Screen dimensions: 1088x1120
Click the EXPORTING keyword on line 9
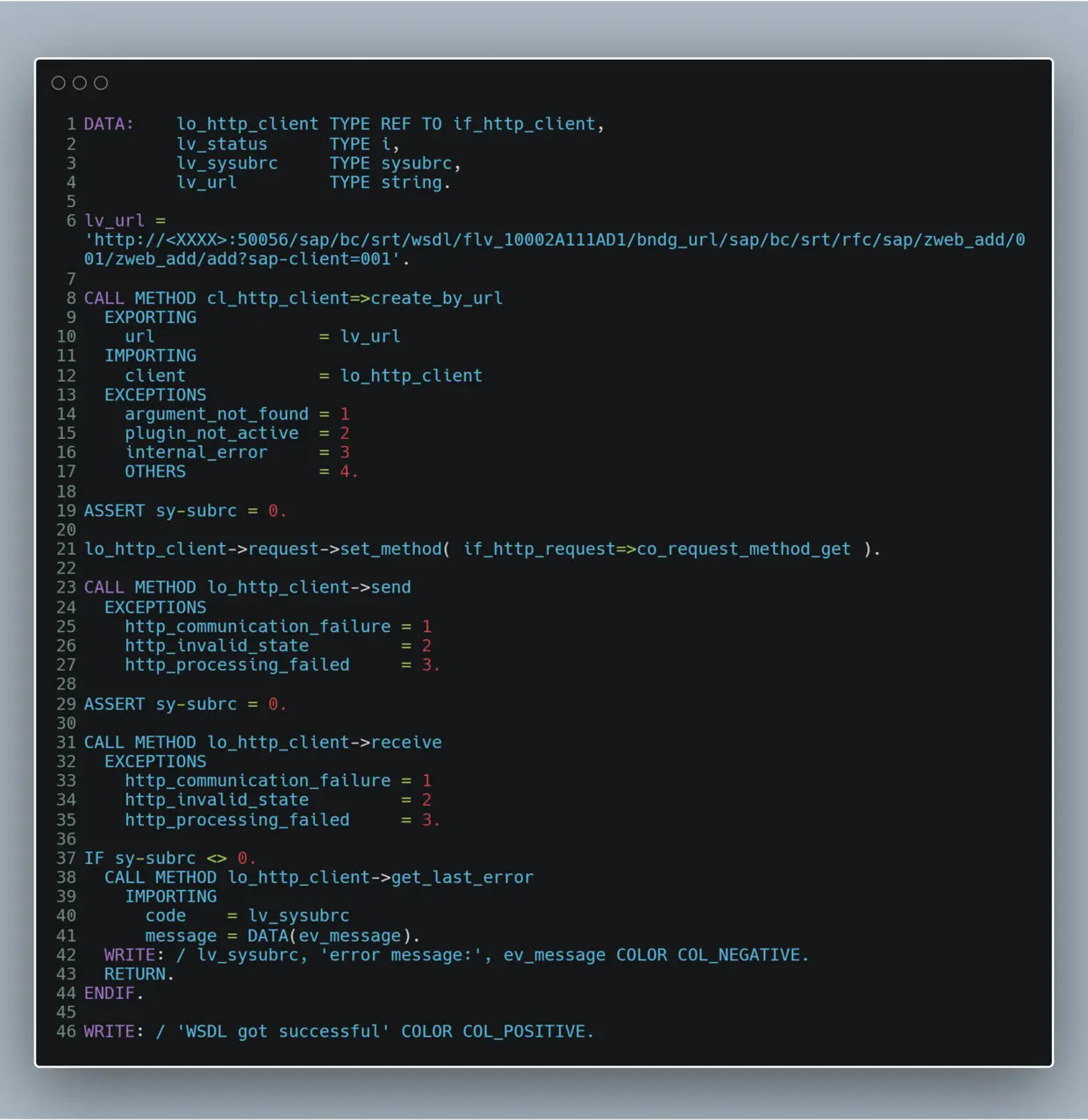pyautogui.click(x=150, y=317)
